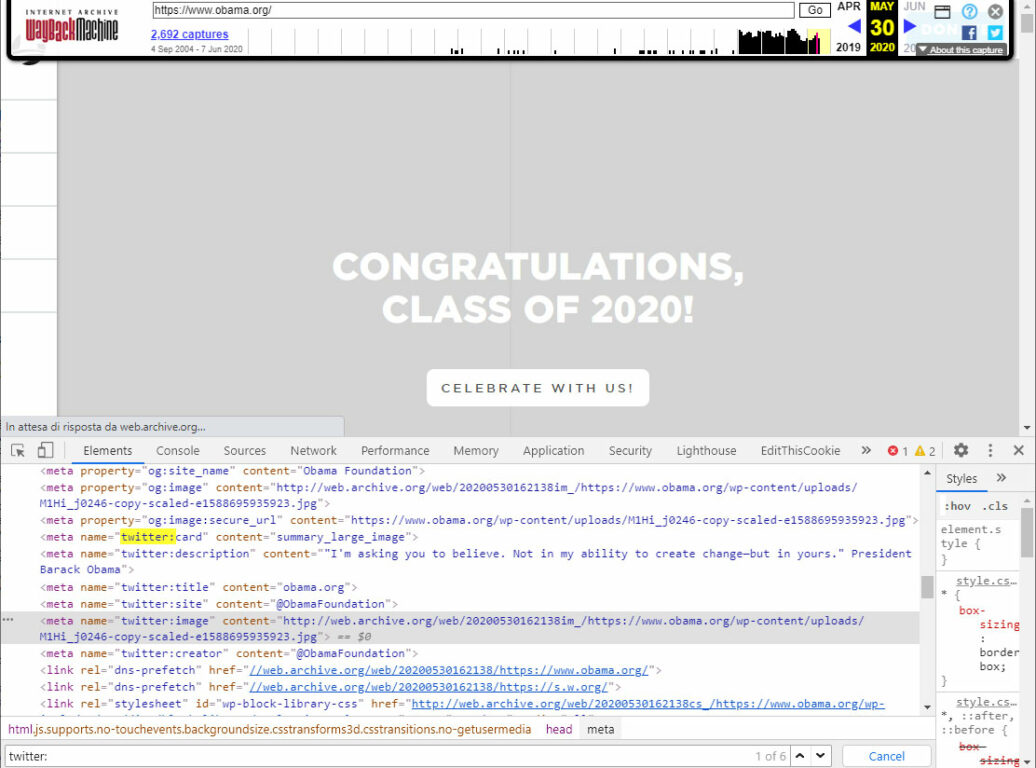This screenshot has width=1036, height=768.
Task: Expand the About this capture dropdown
Action: [x=961, y=50]
